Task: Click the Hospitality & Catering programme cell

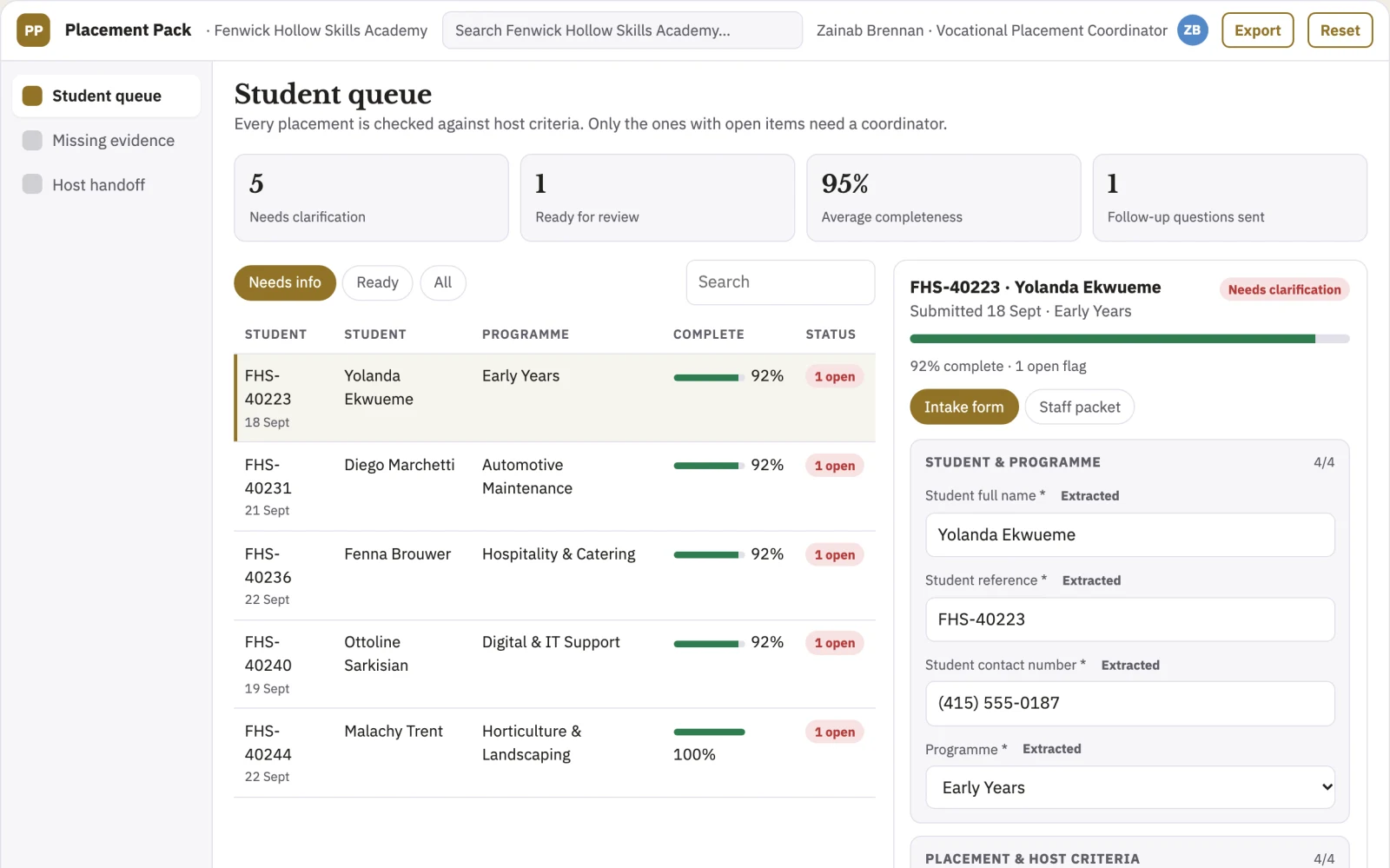Action: 559,554
